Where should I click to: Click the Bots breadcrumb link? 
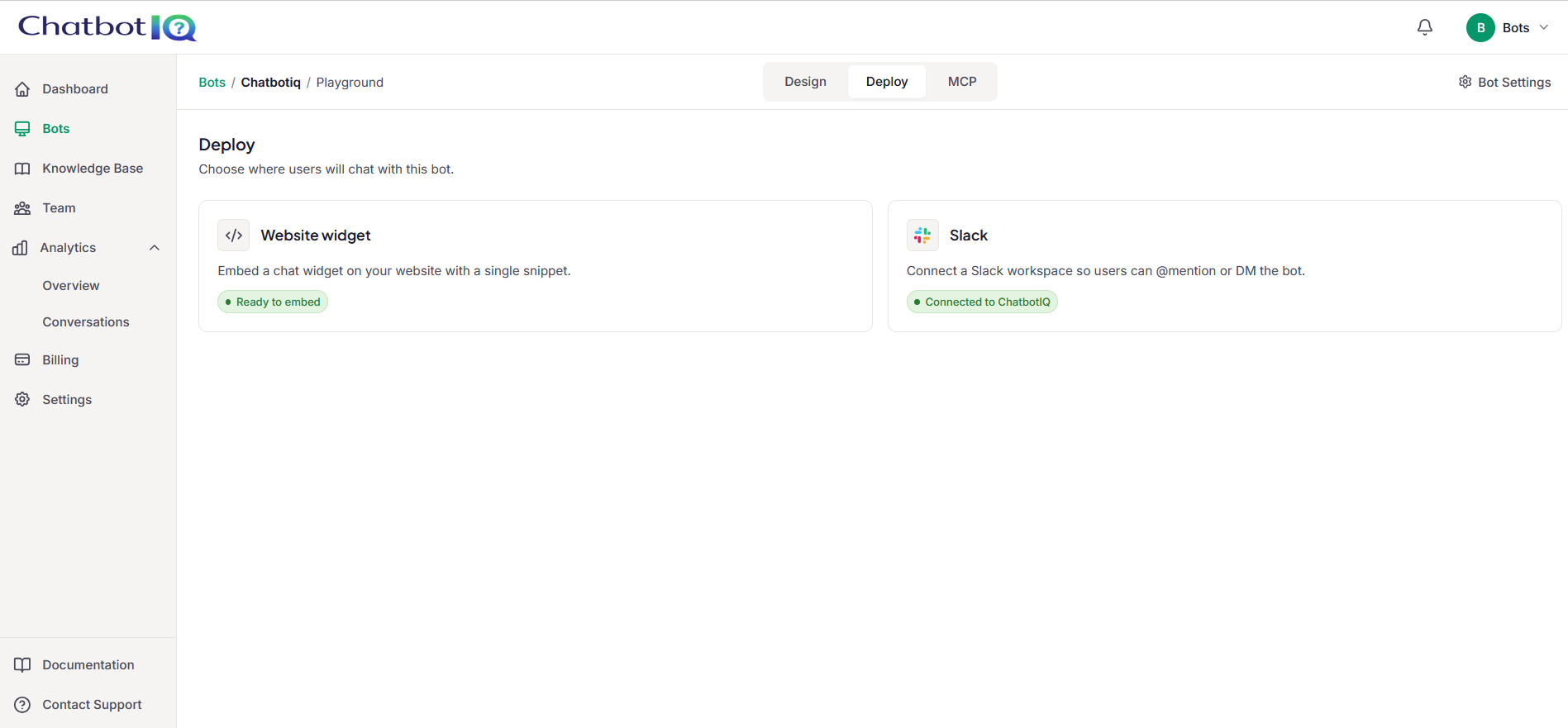212,83
